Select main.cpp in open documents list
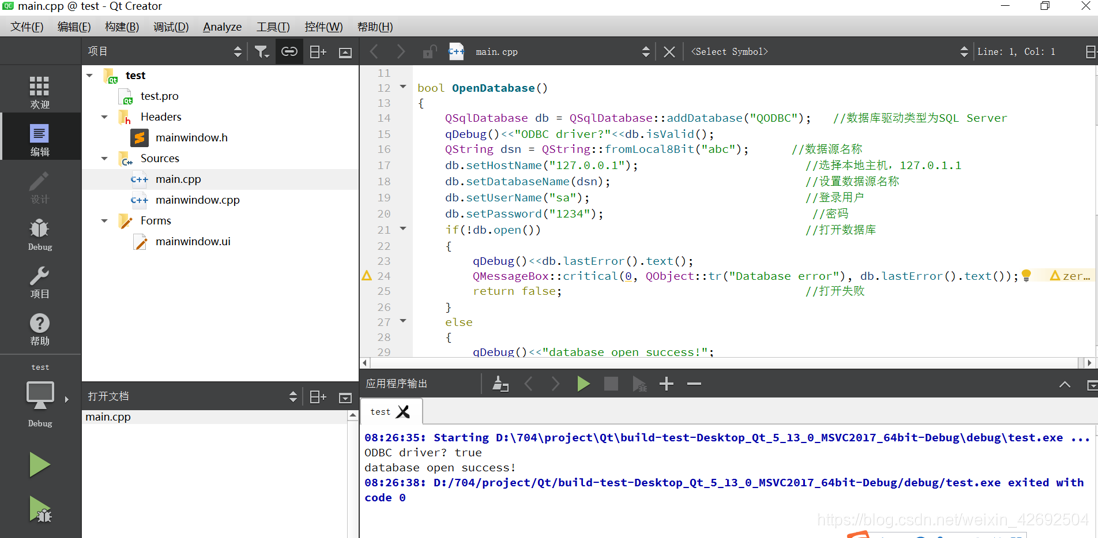This screenshot has width=1098, height=538. tap(108, 418)
